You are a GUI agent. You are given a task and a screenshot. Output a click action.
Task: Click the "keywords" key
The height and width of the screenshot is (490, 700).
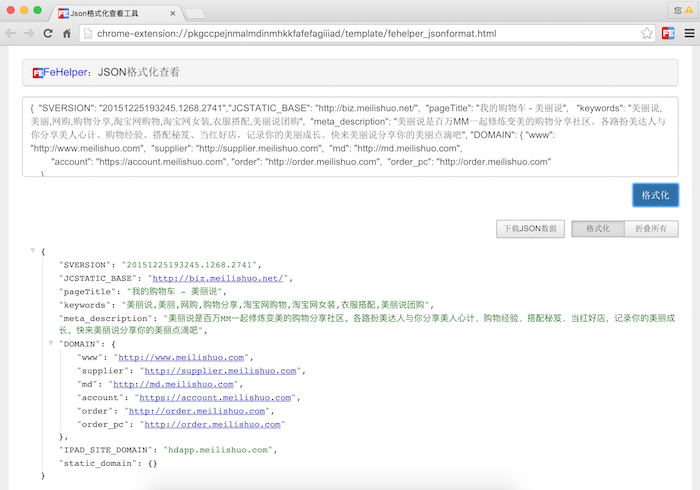[x=84, y=305]
